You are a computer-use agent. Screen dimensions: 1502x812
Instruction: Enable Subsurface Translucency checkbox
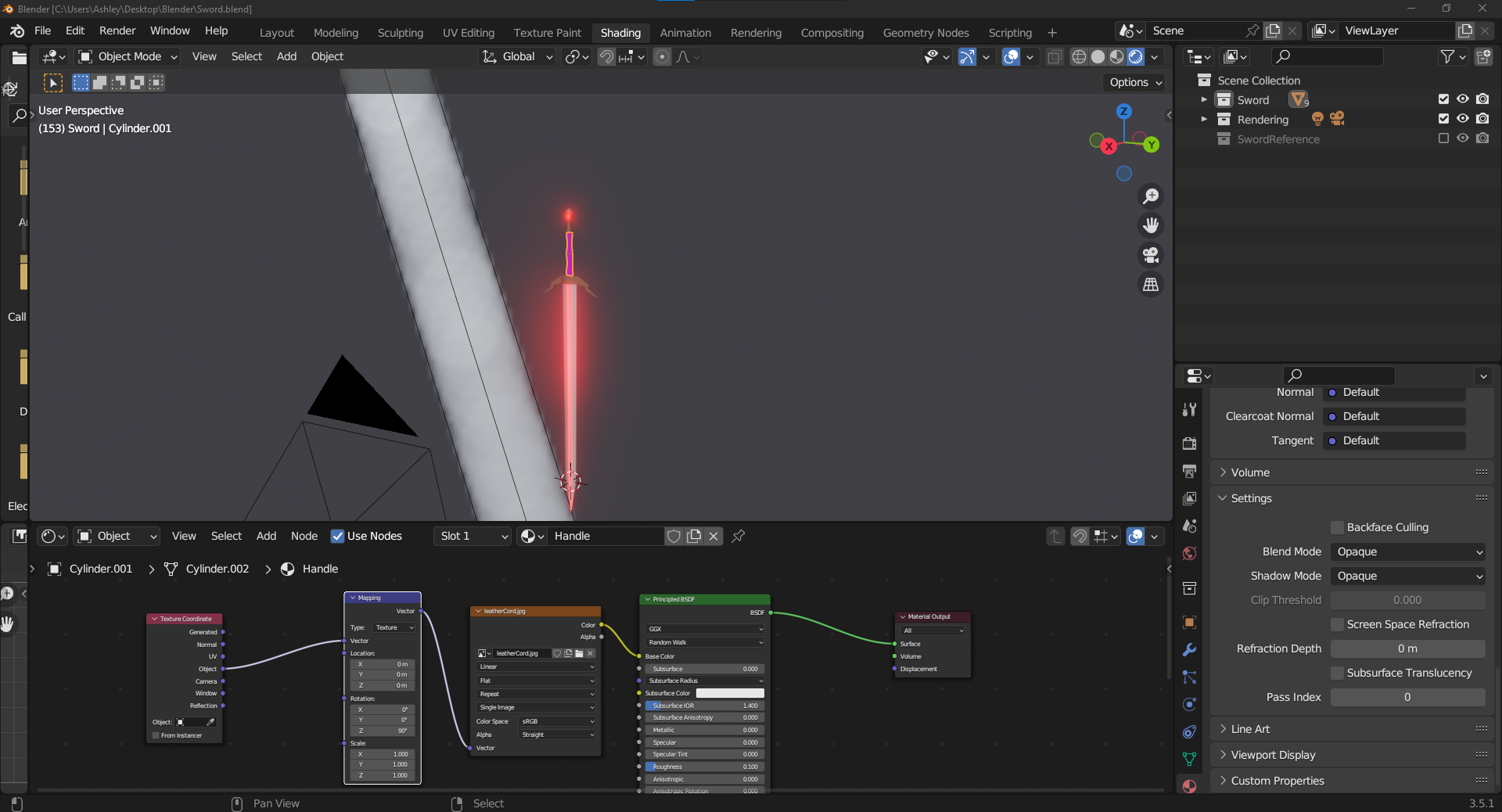pyautogui.click(x=1338, y=673)
